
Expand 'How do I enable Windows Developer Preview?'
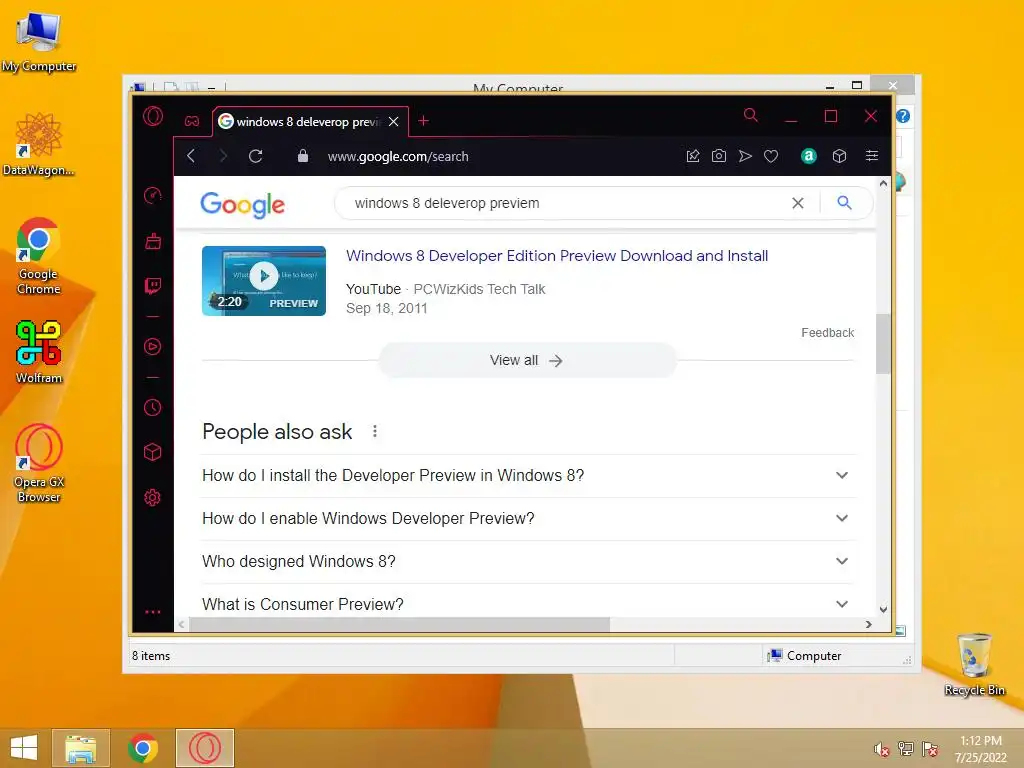tap(528, 519)
